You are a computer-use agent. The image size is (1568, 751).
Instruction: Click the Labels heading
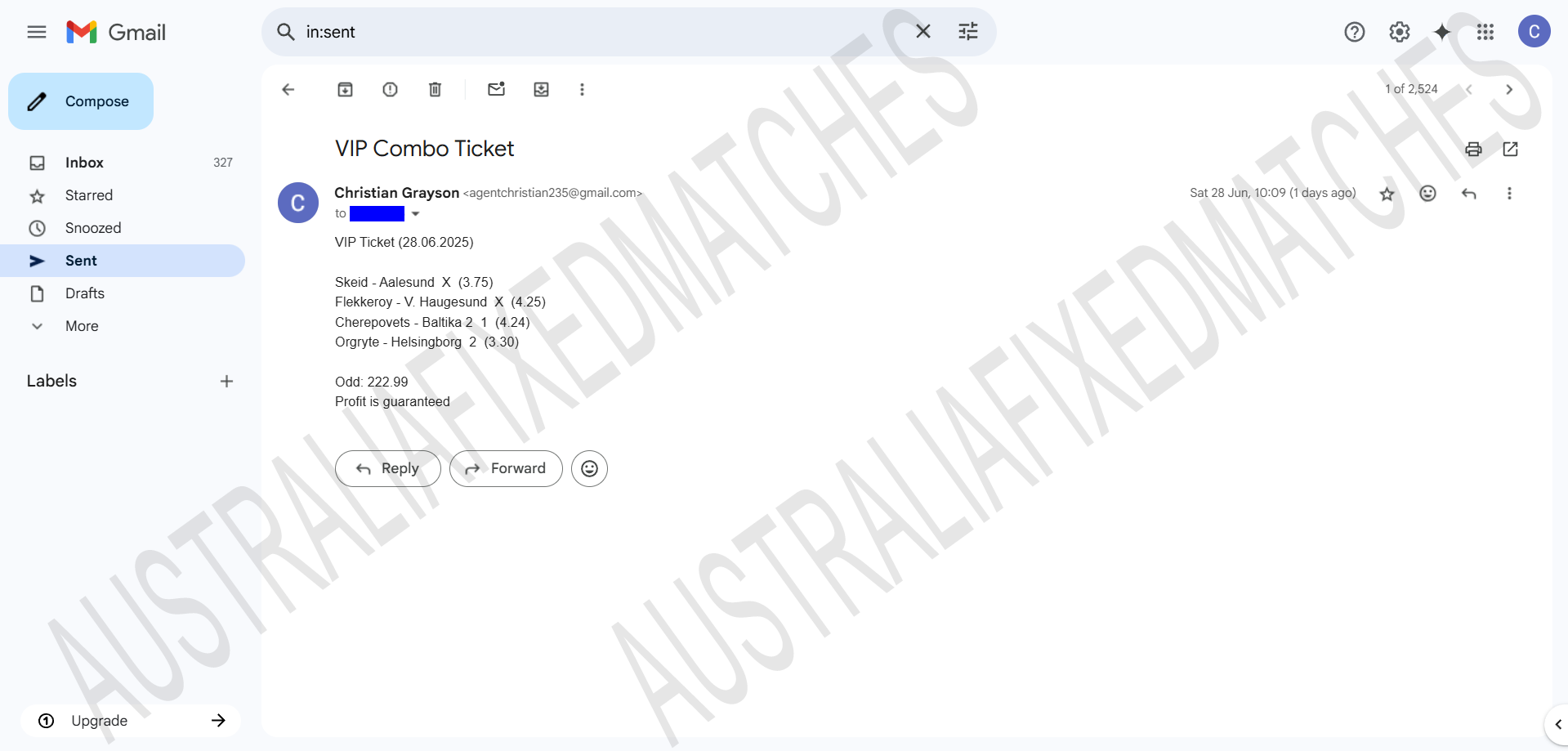51,381
